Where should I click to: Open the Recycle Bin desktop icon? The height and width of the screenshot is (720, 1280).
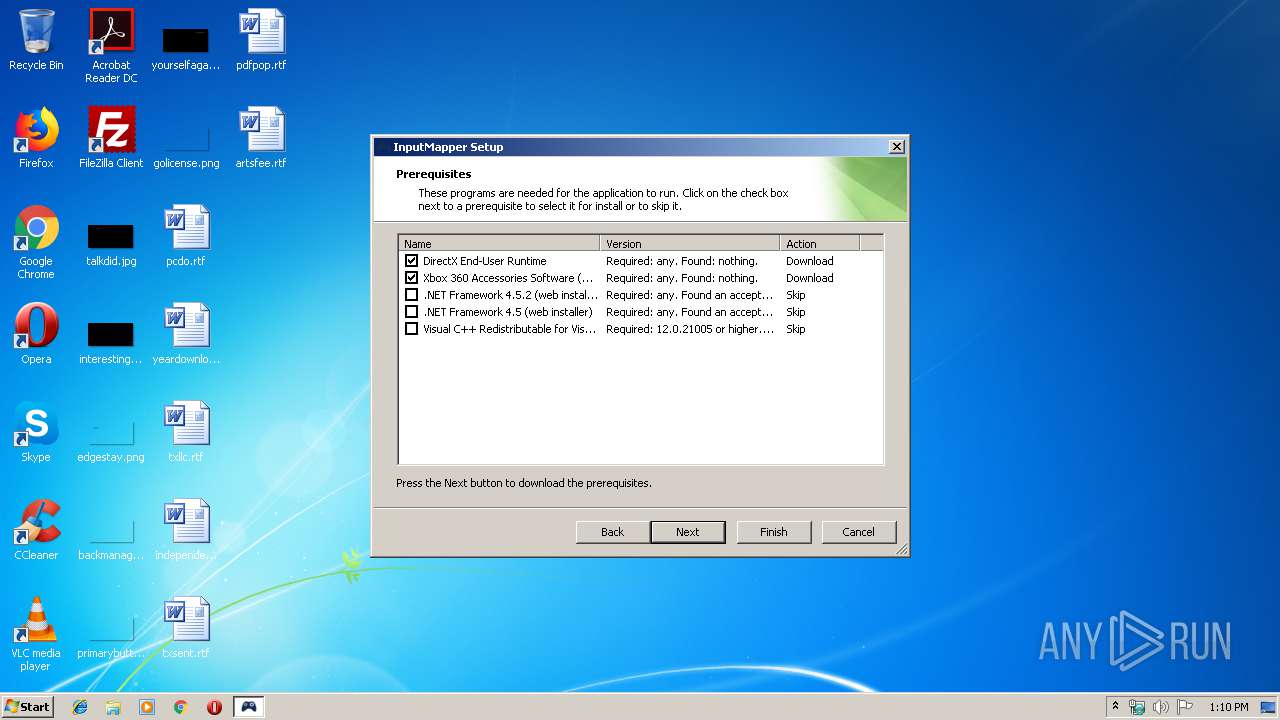click(36, 40)
